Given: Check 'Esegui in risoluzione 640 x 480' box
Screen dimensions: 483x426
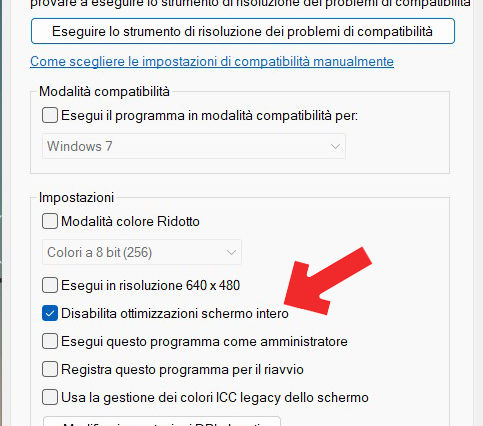Looking at the screenshot, I should click(x=50, y=285).
